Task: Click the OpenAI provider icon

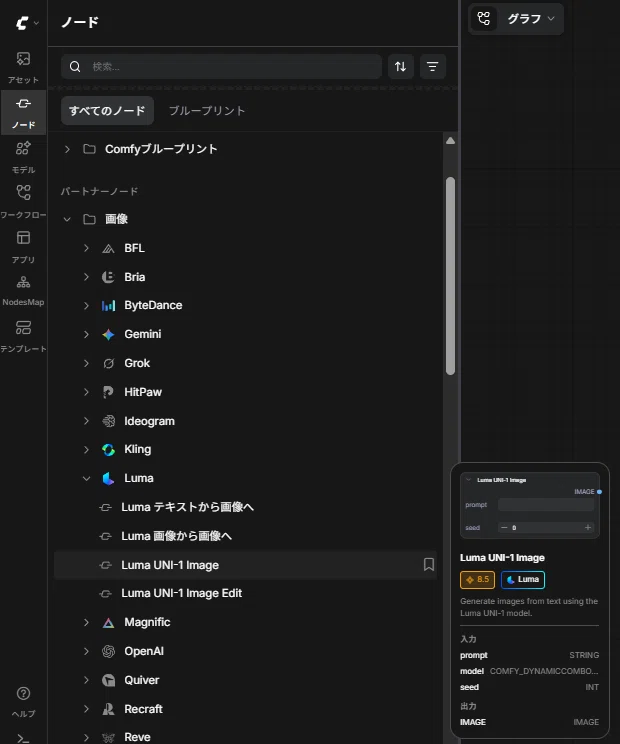Action: click(108, 651)
